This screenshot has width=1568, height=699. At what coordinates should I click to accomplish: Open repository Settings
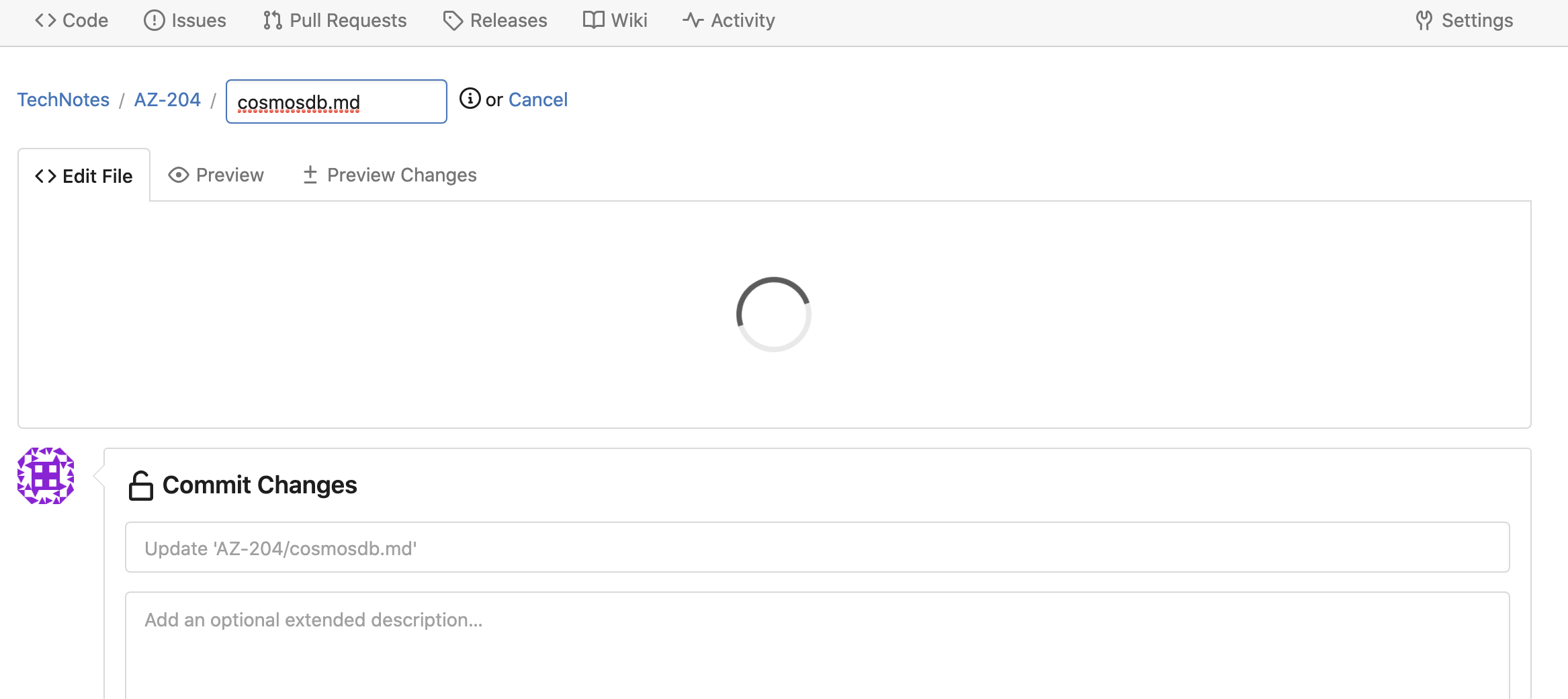tap(1464, 20)
